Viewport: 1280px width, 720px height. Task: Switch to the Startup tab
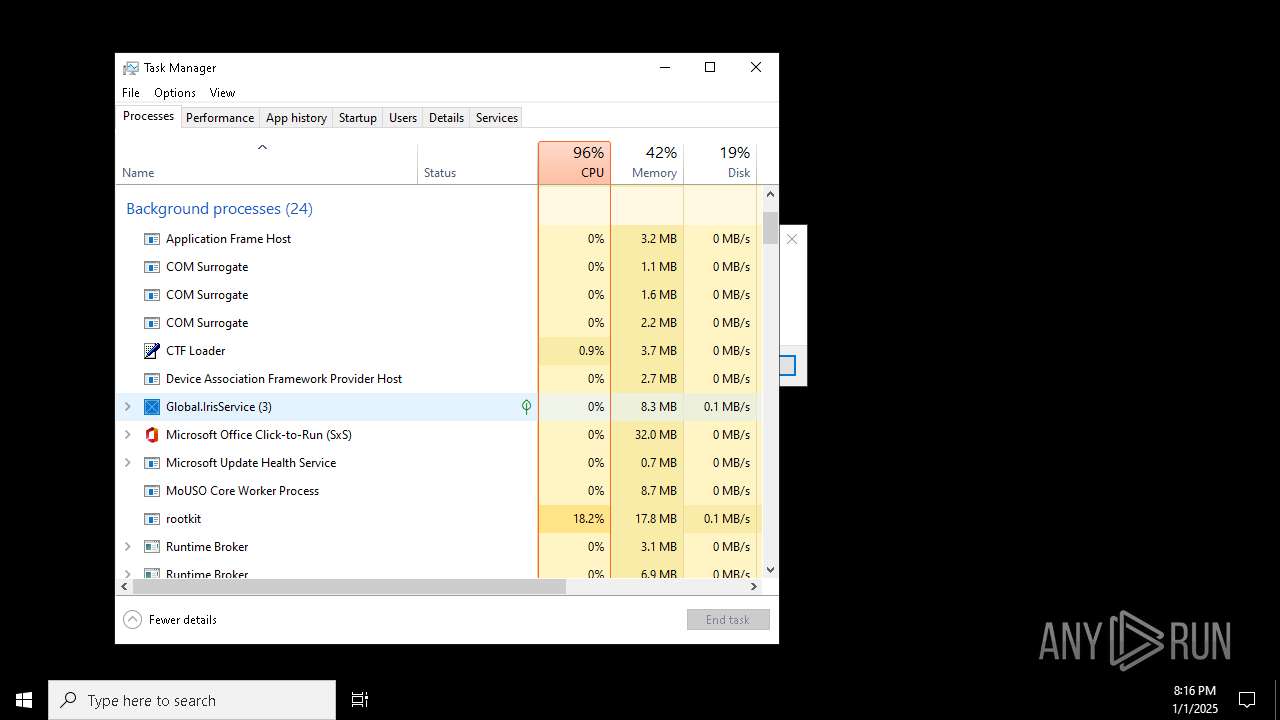[x=357, y=118]
